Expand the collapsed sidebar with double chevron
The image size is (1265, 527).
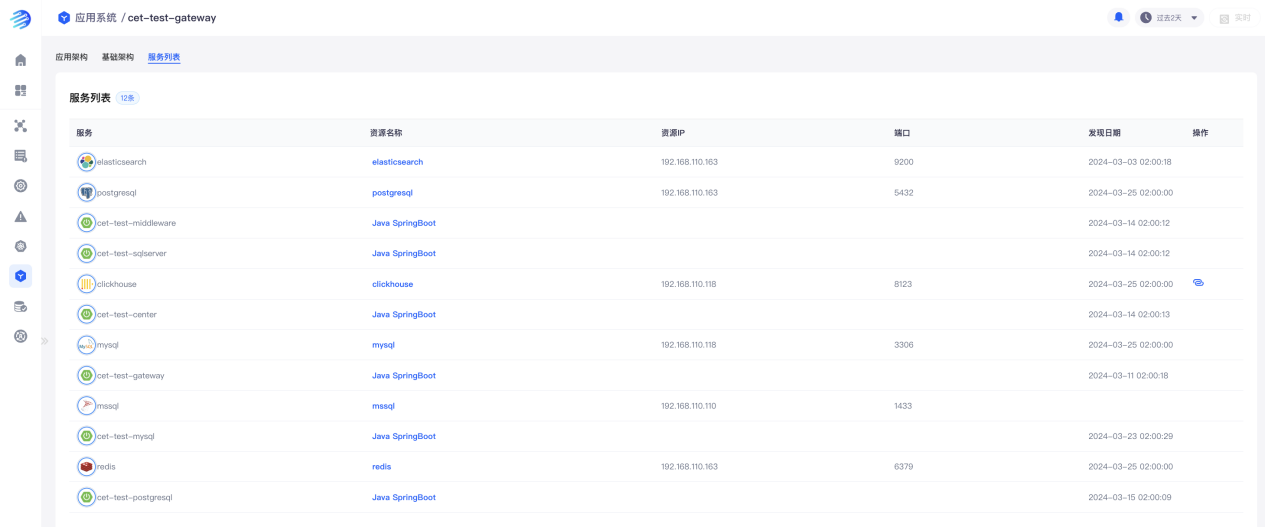(44, 341)
